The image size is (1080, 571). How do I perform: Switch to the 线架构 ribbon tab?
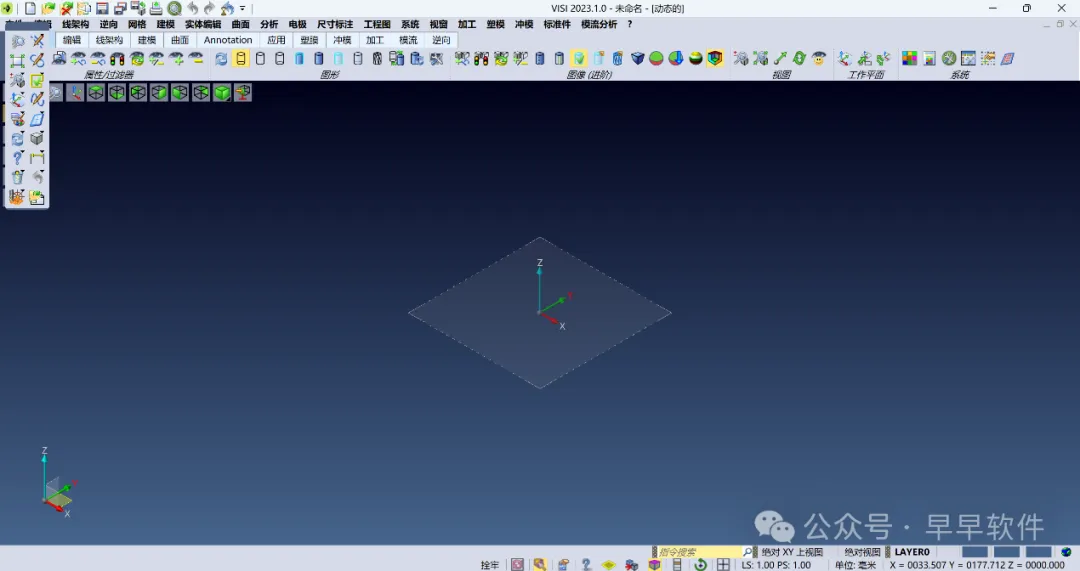109,40
